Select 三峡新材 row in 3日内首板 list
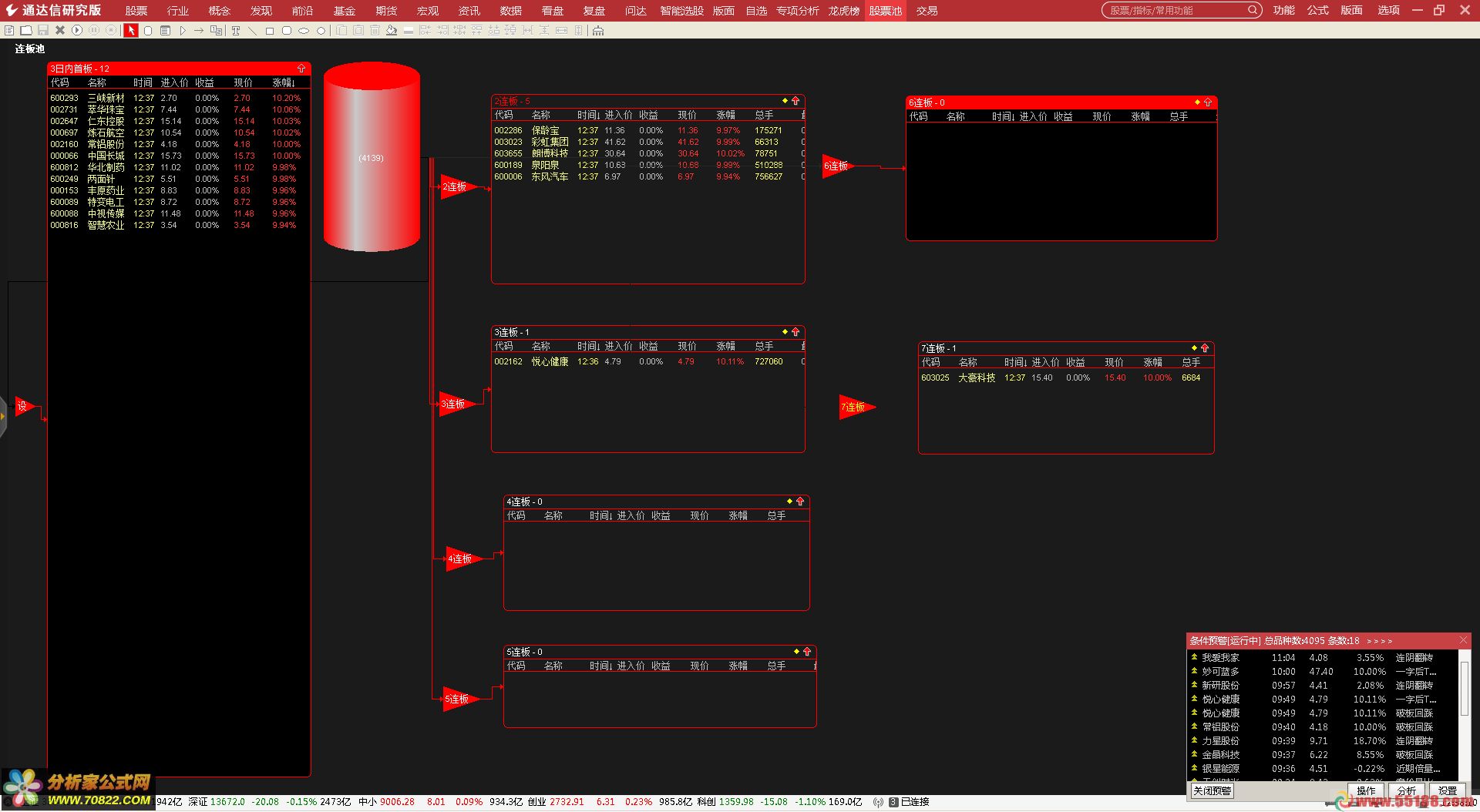Viewport: 1480px width, 812px height. [177, 98]
